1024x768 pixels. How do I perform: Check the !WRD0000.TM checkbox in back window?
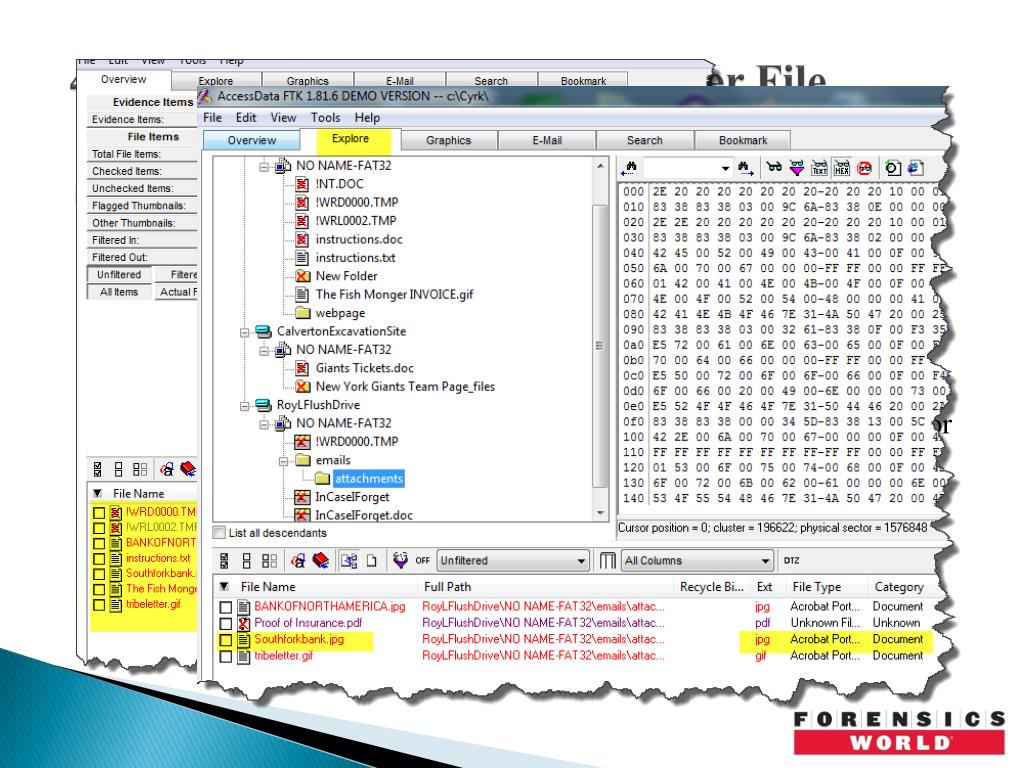coord(99,512)
